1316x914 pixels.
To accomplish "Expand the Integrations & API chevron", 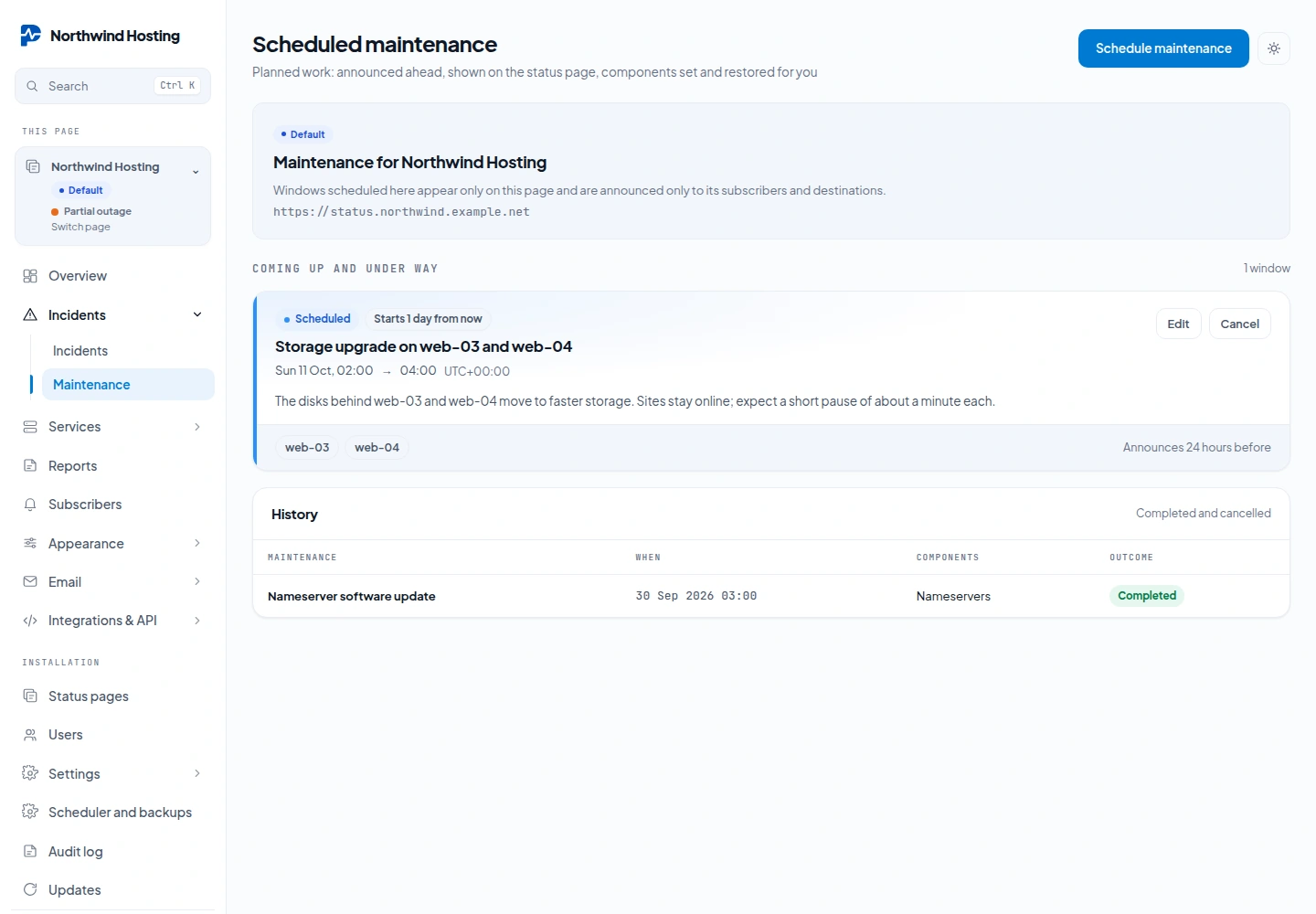I will point(197,621).
